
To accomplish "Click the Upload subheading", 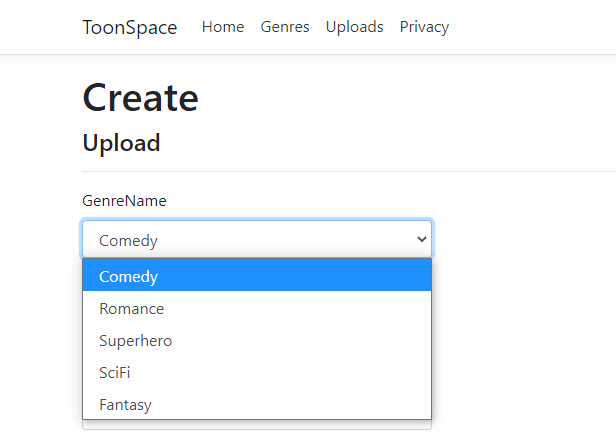I will [121, 143].
